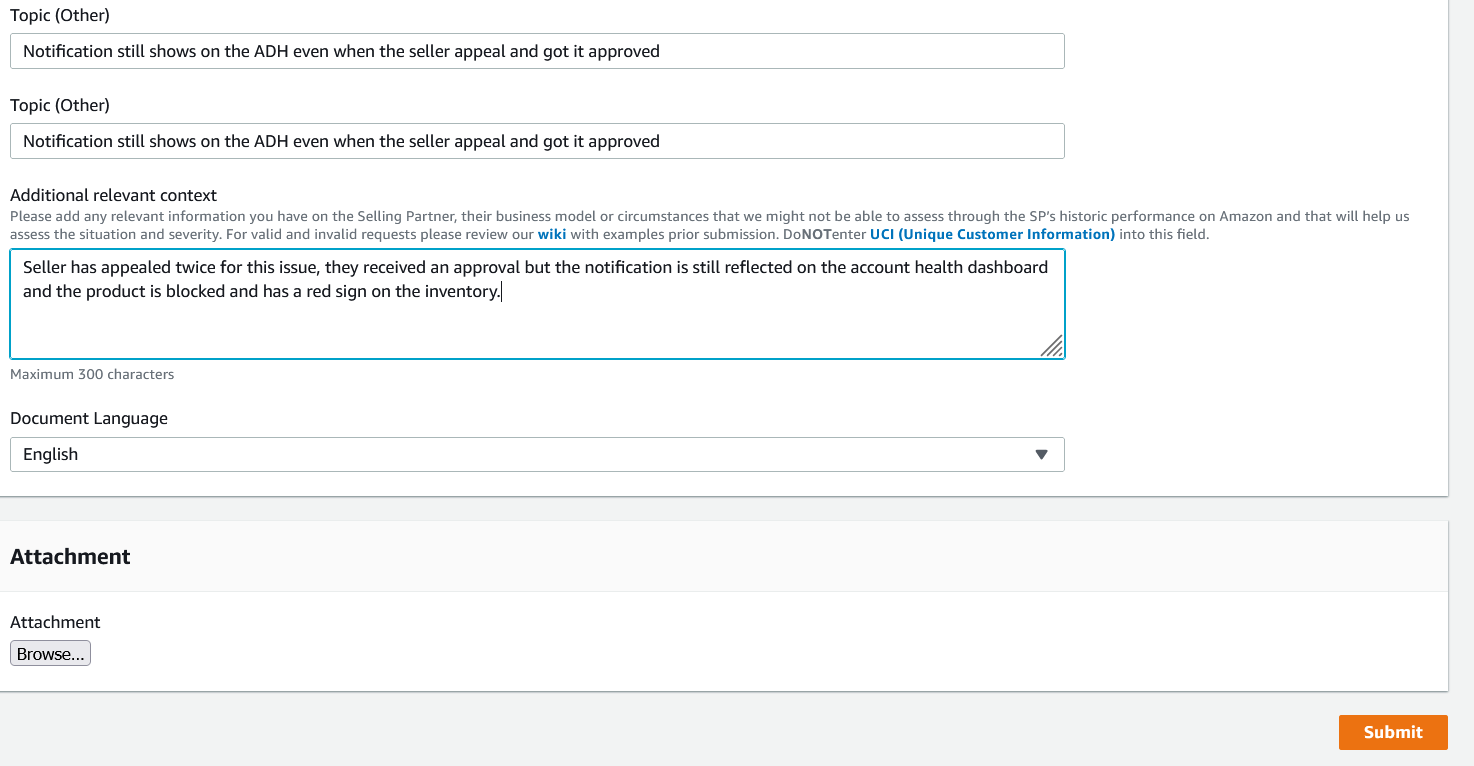Click the Document Language dropdown arrow
The height and width of the screenshot is (766, 1474).
click(1041, 454)
